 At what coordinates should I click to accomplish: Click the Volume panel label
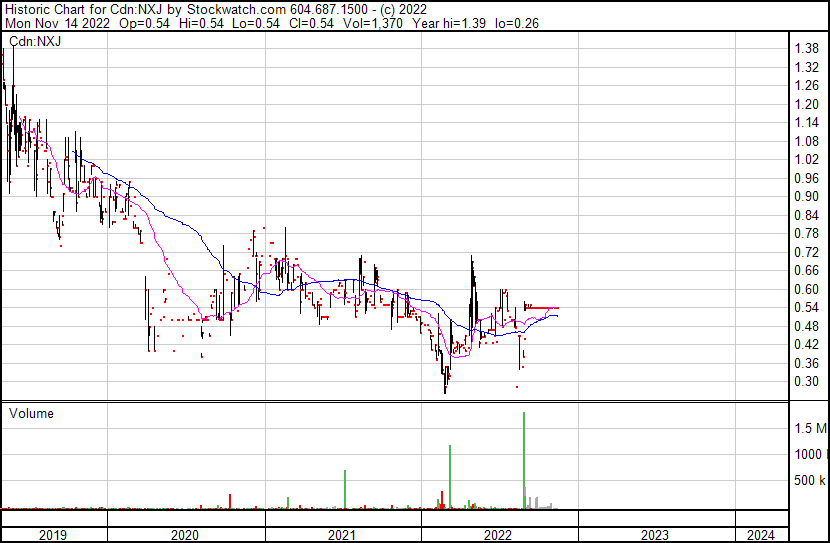pyautogui.click(x=31, y=413)
